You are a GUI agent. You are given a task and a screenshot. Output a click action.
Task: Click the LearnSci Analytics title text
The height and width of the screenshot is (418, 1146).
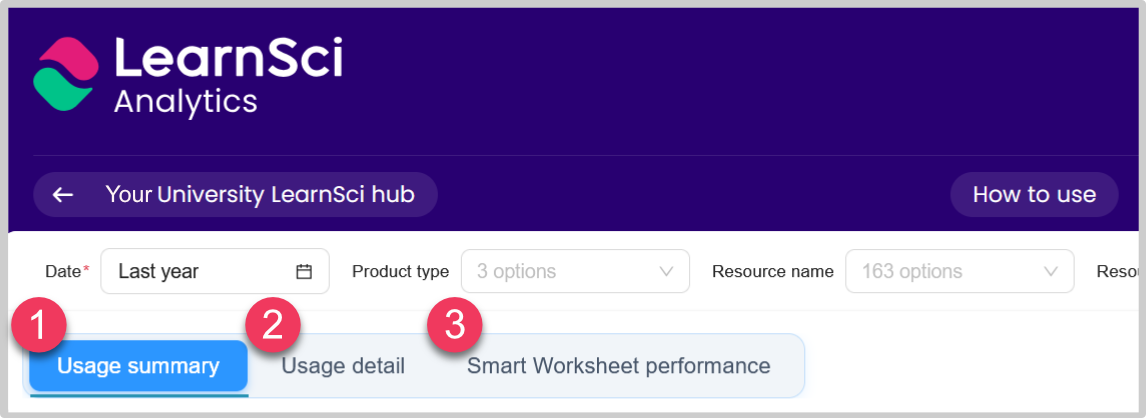tap(228, 76)
